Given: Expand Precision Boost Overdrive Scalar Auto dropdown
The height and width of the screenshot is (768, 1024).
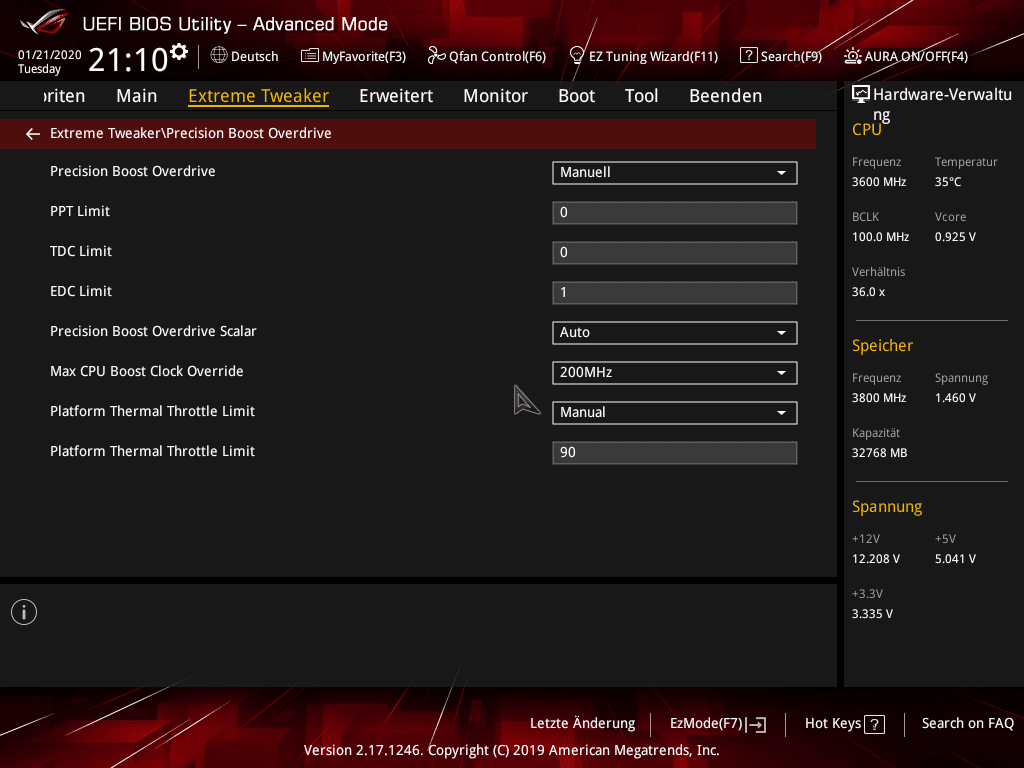Looking at the screenshot, I should pyautogui.click(x=675, y=332).
